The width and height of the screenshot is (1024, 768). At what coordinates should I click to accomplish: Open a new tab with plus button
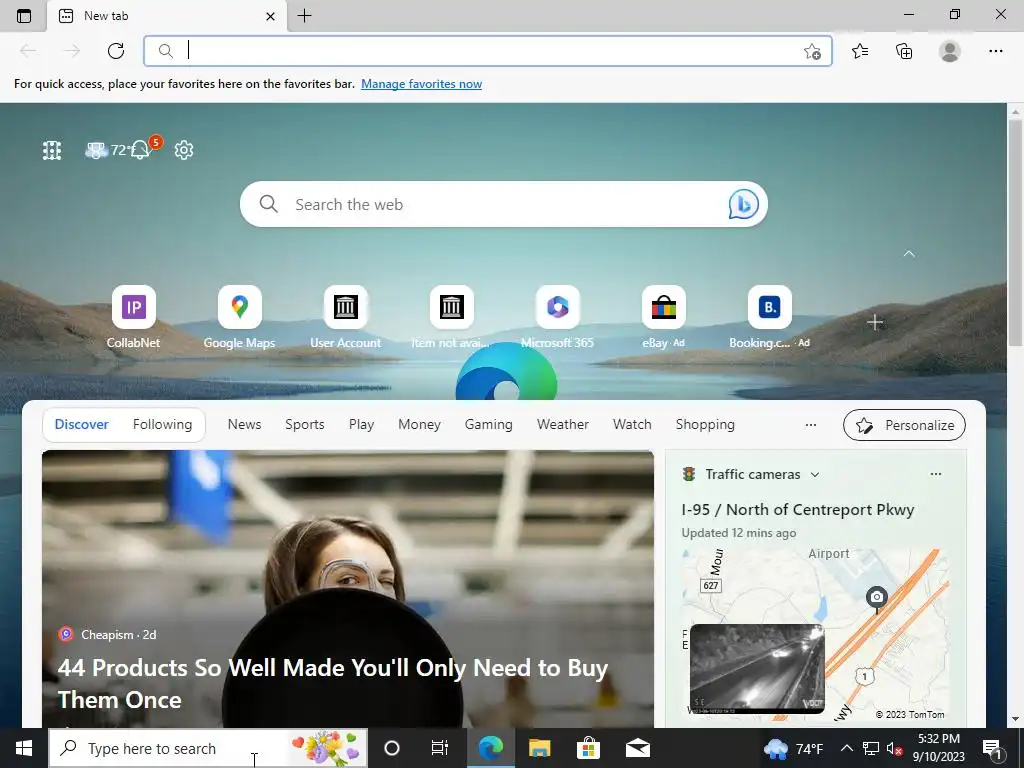point(304,16)
